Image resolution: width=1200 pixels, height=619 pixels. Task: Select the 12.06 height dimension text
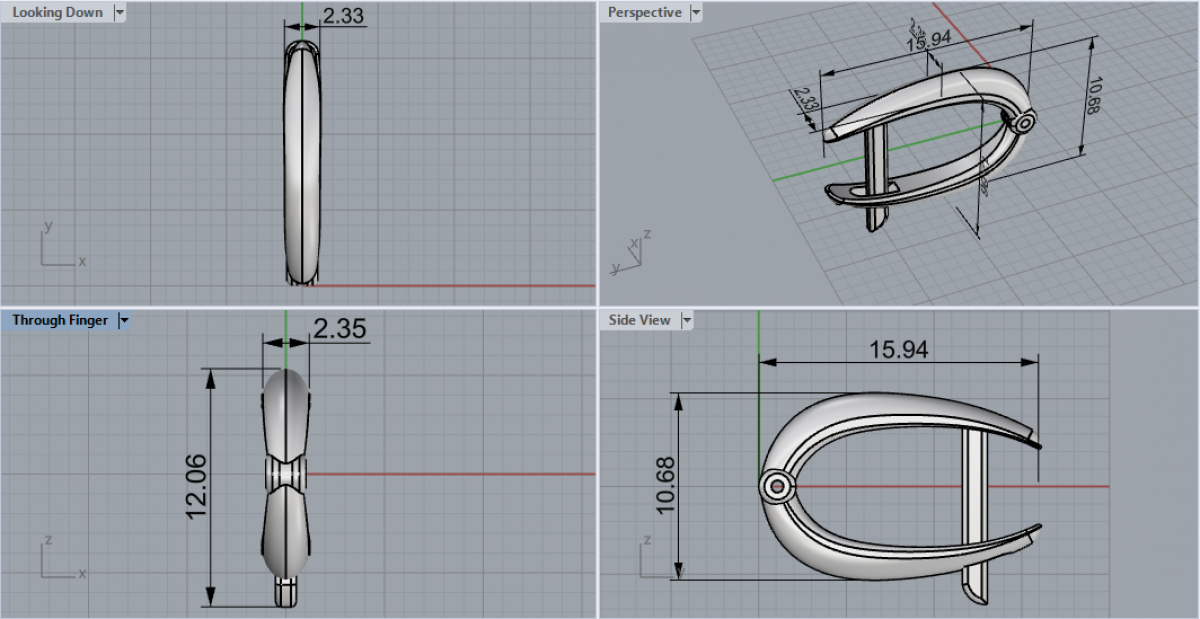coord(197,487)
